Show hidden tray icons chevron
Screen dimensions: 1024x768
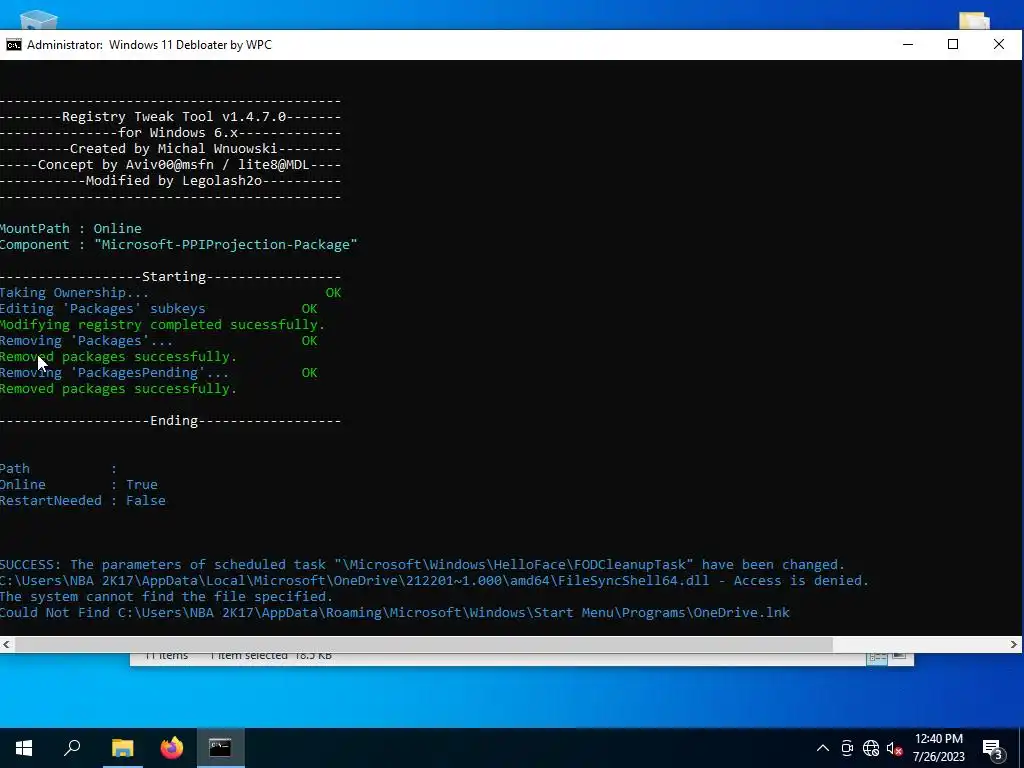(x=823, y=748)
